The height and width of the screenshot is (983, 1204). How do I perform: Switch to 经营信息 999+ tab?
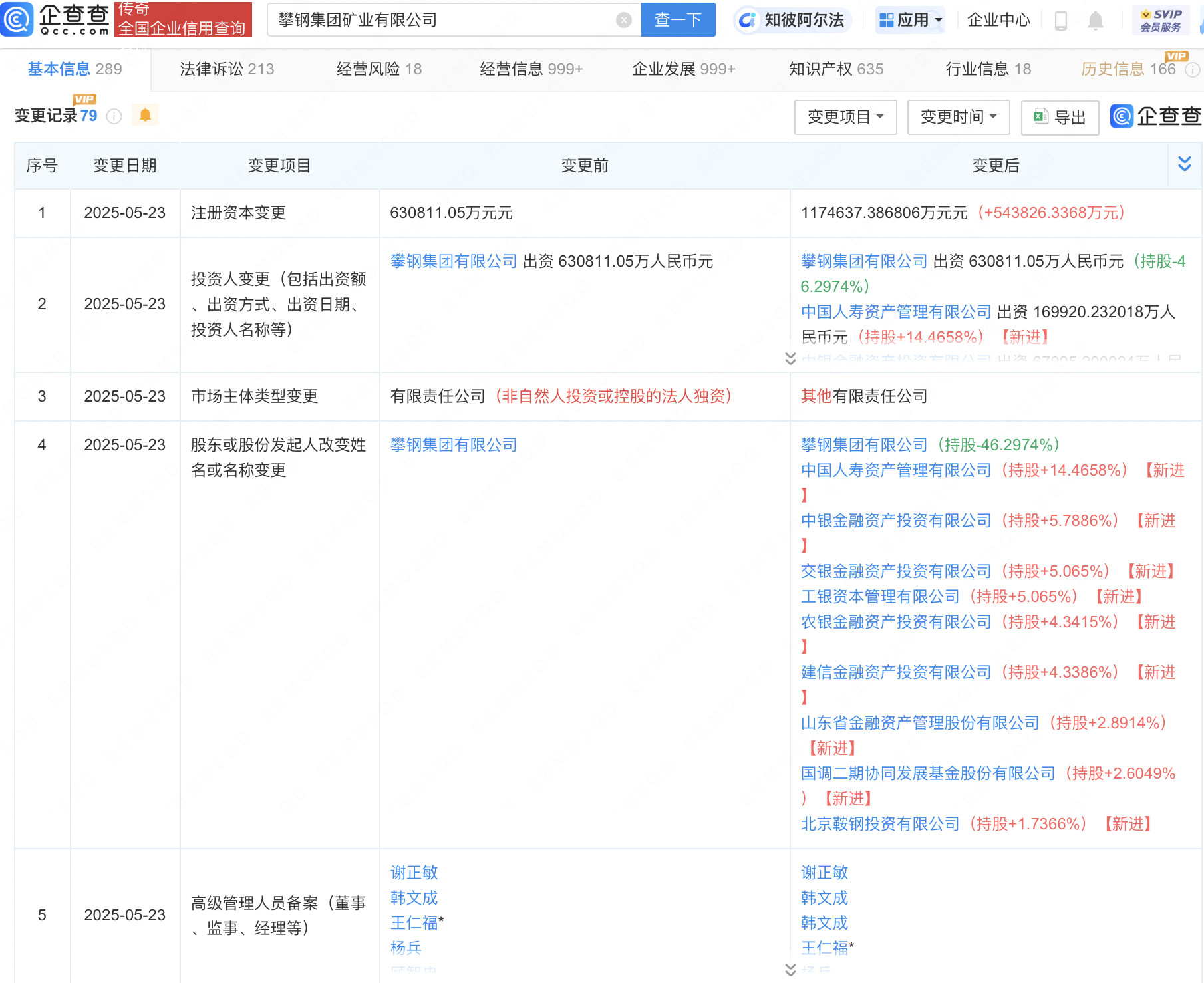[x=531, y=69]
